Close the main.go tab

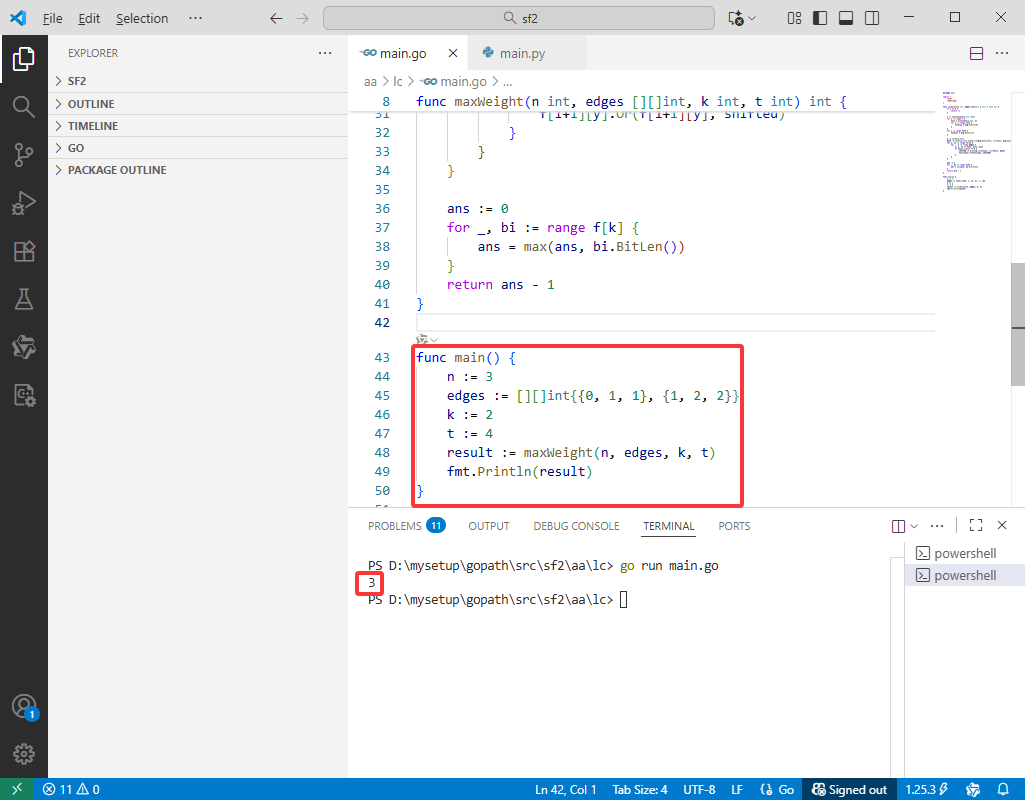[453, 53]
